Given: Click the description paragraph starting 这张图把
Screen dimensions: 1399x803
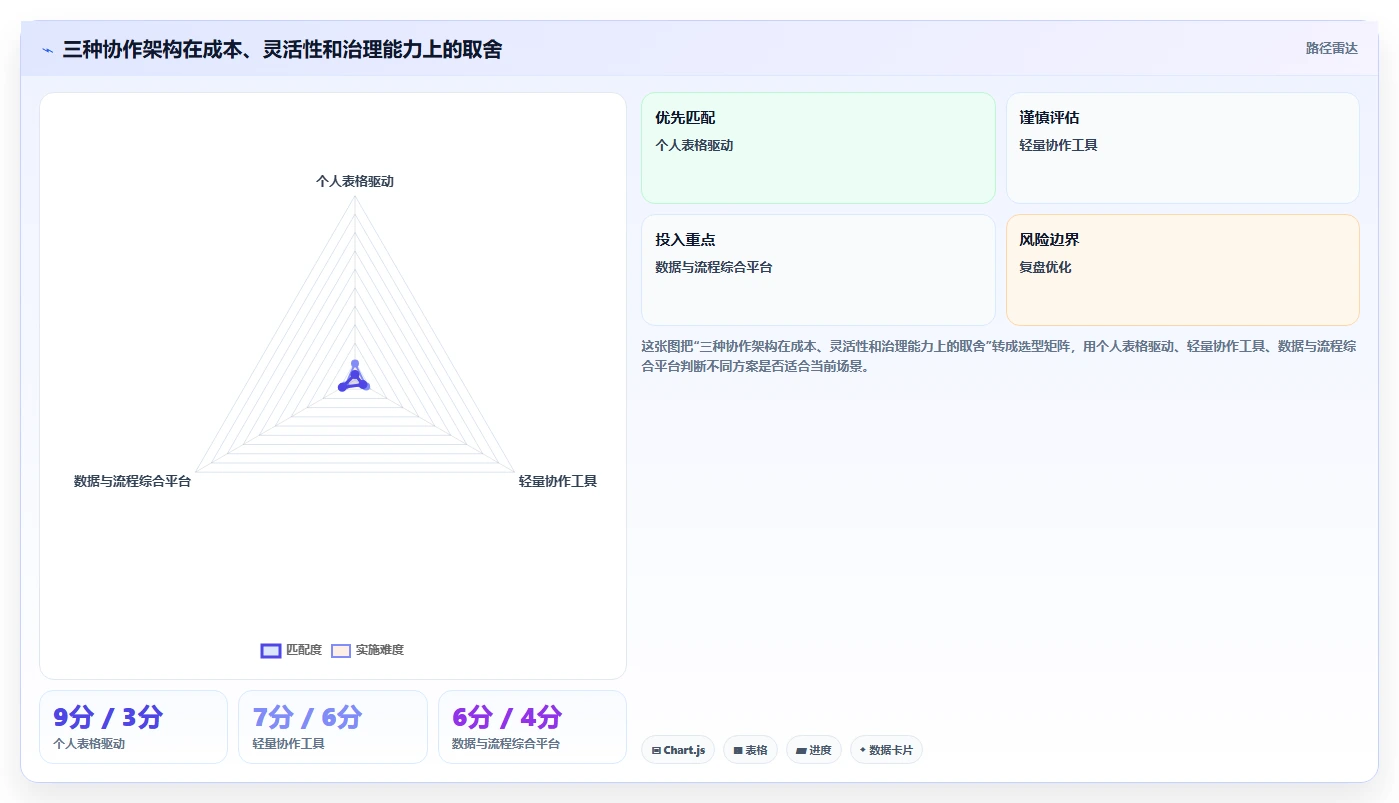Looking at the screenshot, I should pos(998,356).
